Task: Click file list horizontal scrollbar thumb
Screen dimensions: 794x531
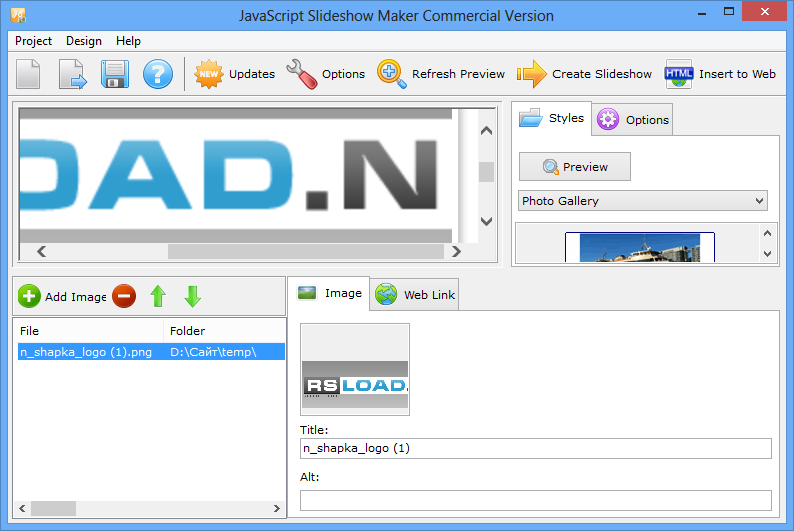Action: pos(53,508)
